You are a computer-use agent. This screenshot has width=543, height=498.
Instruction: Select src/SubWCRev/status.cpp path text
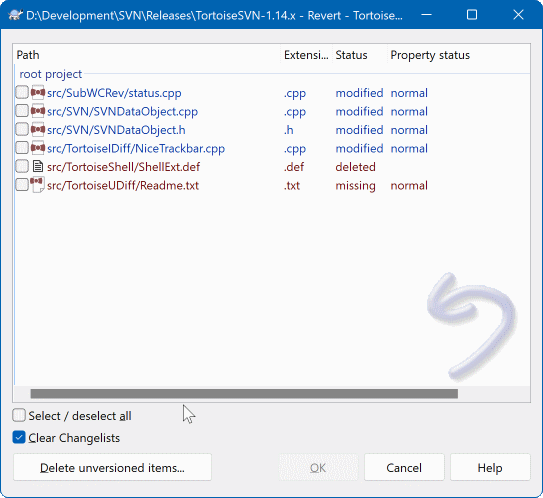tap(114, 93)
